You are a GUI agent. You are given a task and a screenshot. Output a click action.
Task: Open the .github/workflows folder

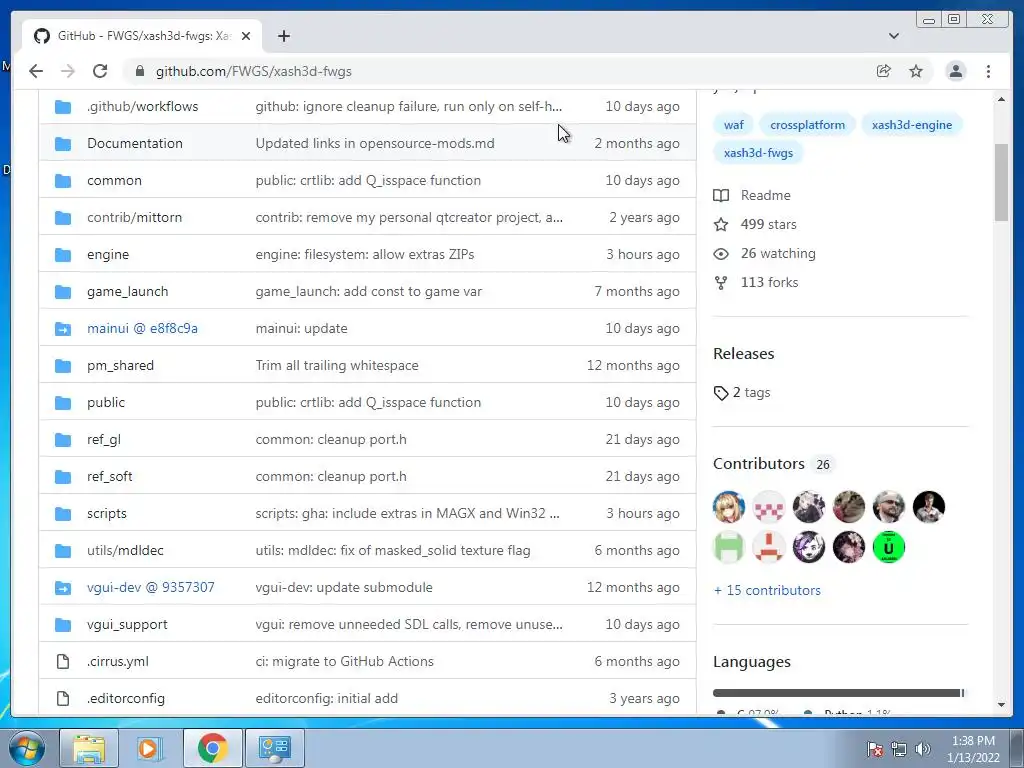(142, 106)
